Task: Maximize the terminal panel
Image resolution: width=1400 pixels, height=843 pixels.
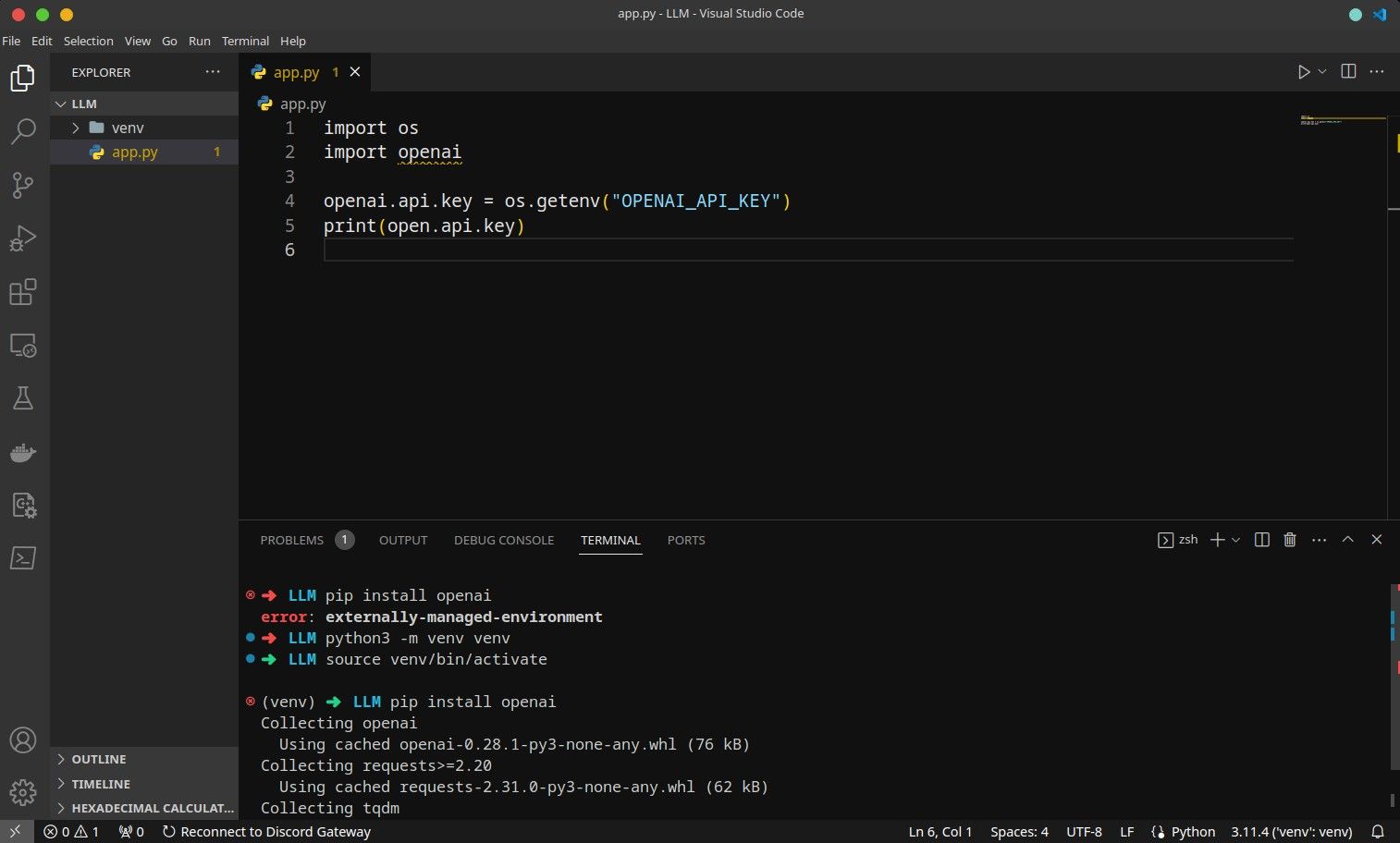Action: click(x=1347, y=540)
